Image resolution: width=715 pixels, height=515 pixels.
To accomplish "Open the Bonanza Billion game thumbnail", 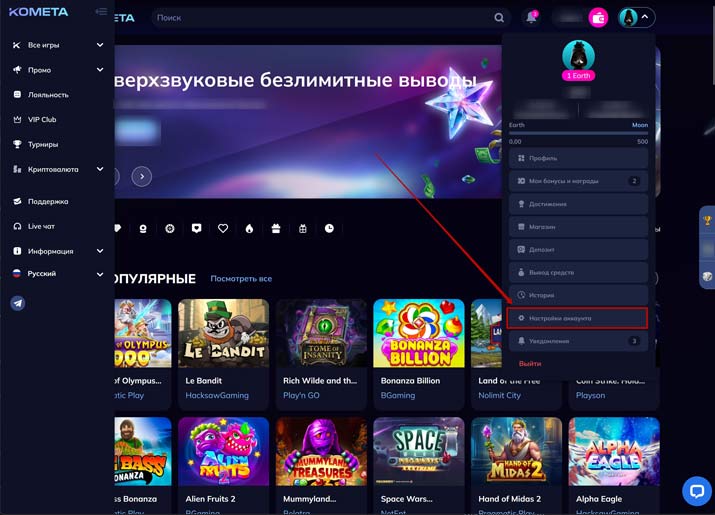I will pyautogui.click(x=419, y=333).
